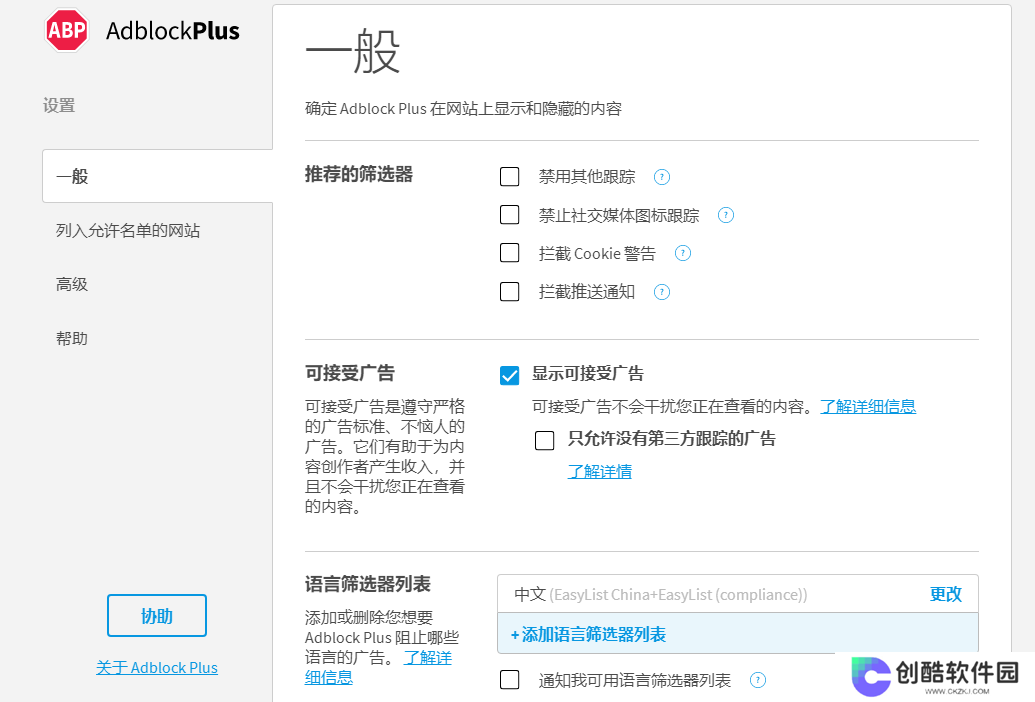
Task: Open help icon next to 禁用其他跟踪
Action: (x=661, y=177)
